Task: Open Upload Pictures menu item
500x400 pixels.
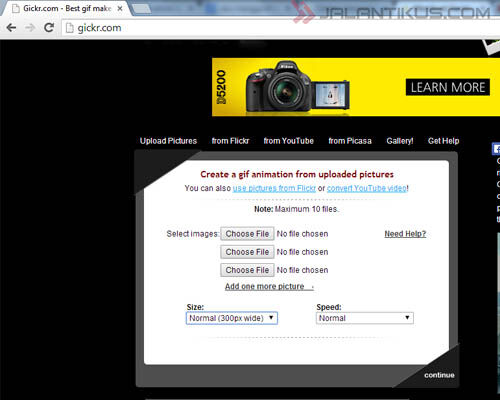Action: point(168,141)
